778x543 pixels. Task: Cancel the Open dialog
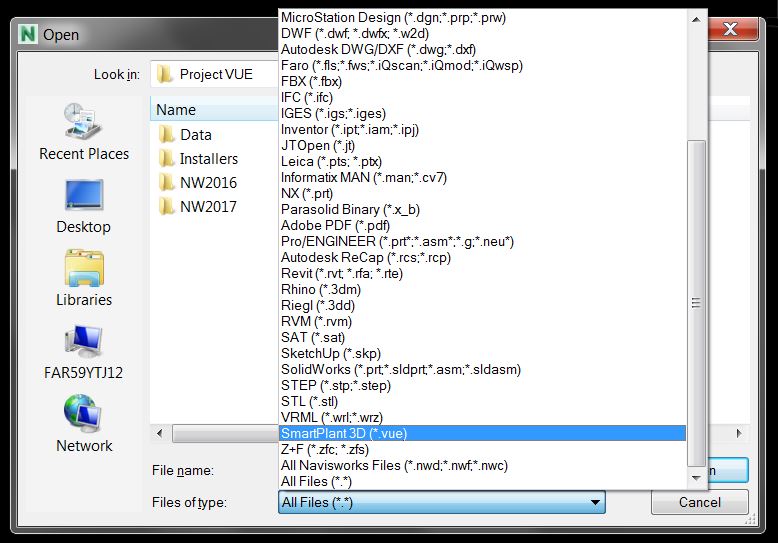700,502
